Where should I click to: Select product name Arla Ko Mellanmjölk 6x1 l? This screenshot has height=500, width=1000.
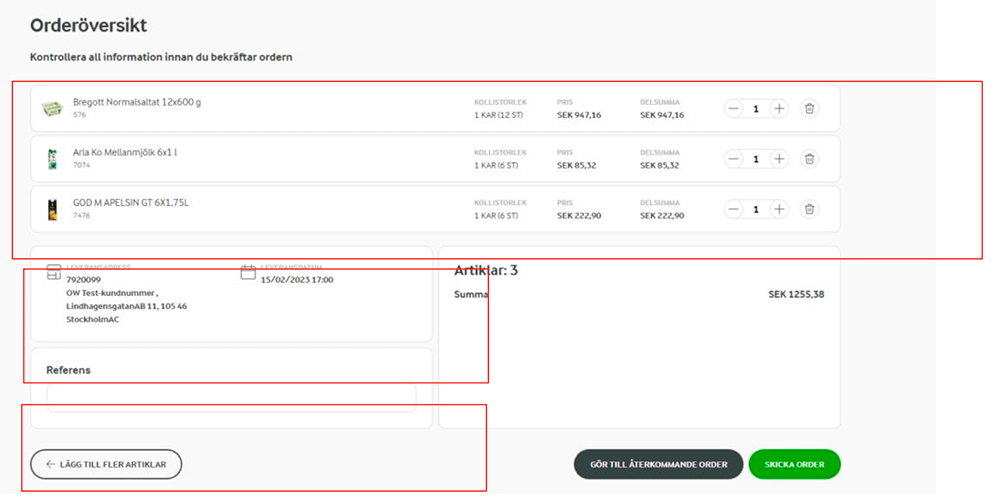pyautogui.click(x=125, y=152)
